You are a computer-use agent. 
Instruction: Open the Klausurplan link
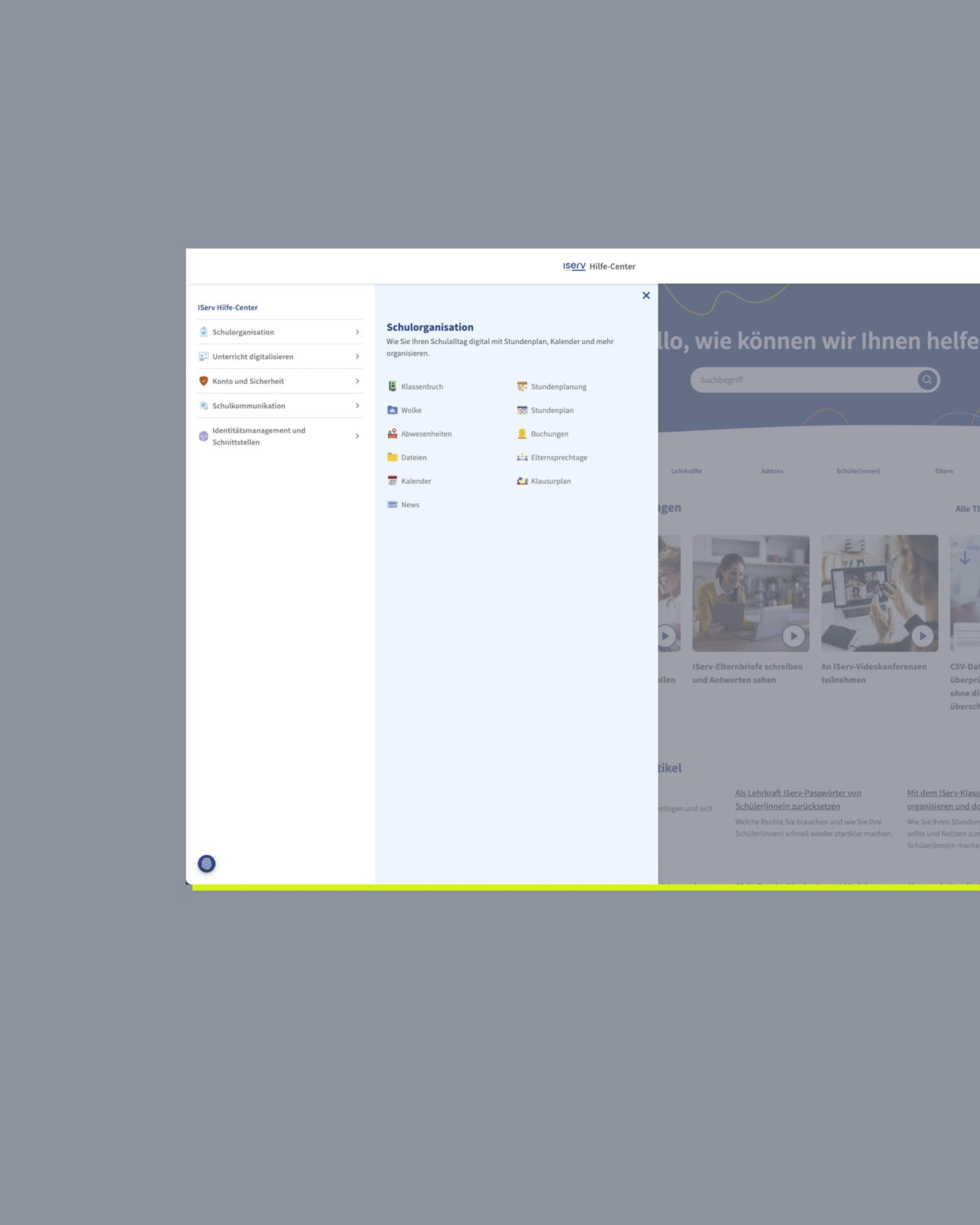550,481
